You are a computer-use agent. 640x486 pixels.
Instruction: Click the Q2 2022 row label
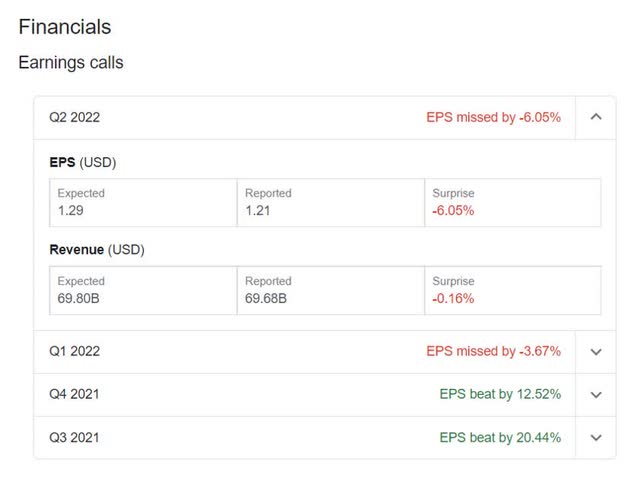pos(74,117)
